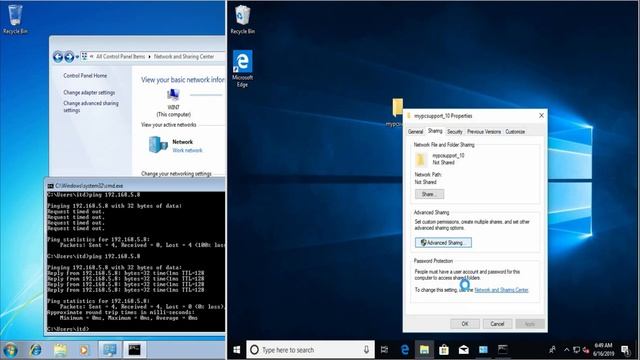Click 'Network and Sharing Center' breadcrumb

tap(184, 57)
